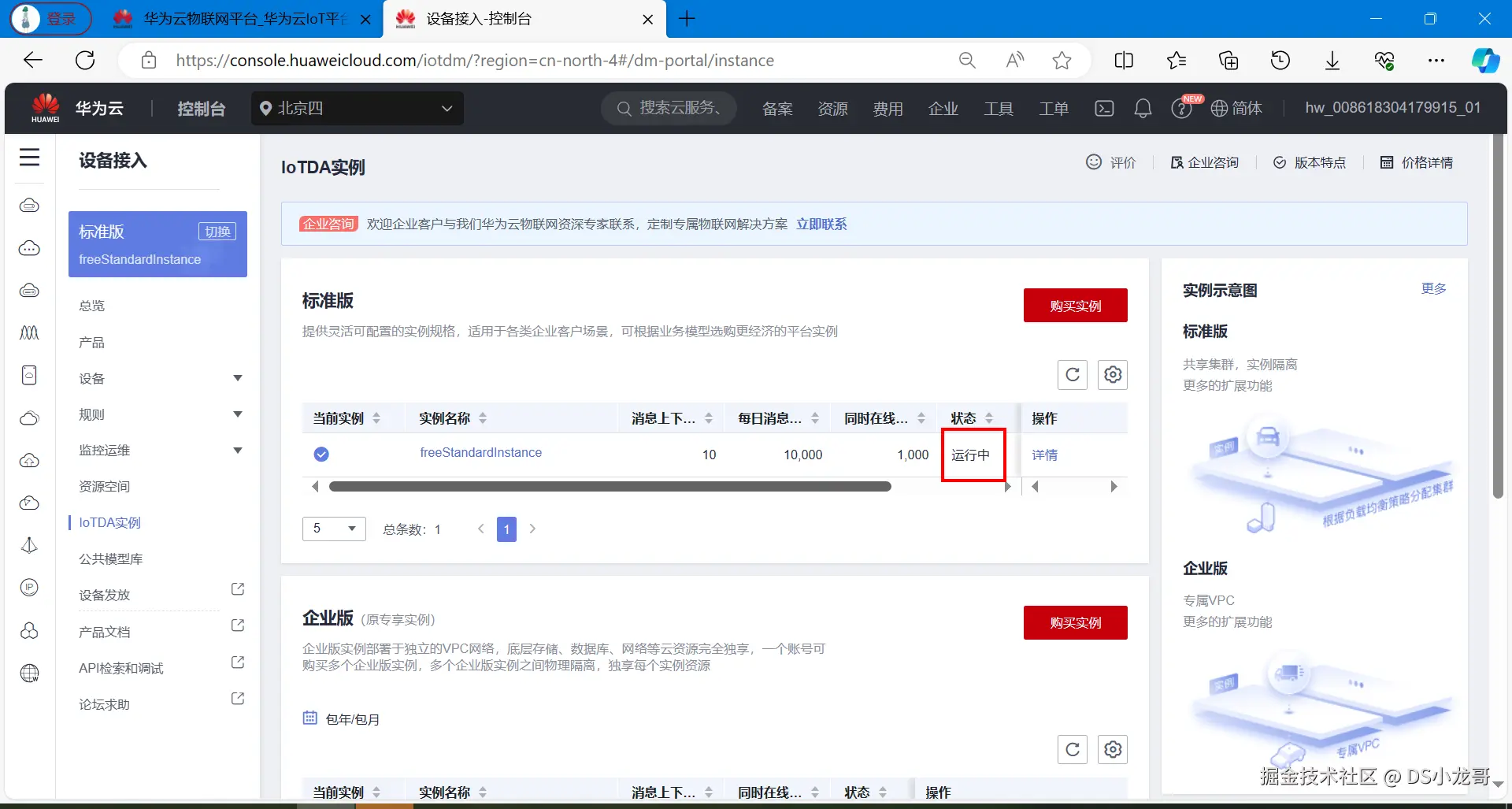Refresh the 标准版 instance table
The image size is (1512, 809).
pos(1073,375)
